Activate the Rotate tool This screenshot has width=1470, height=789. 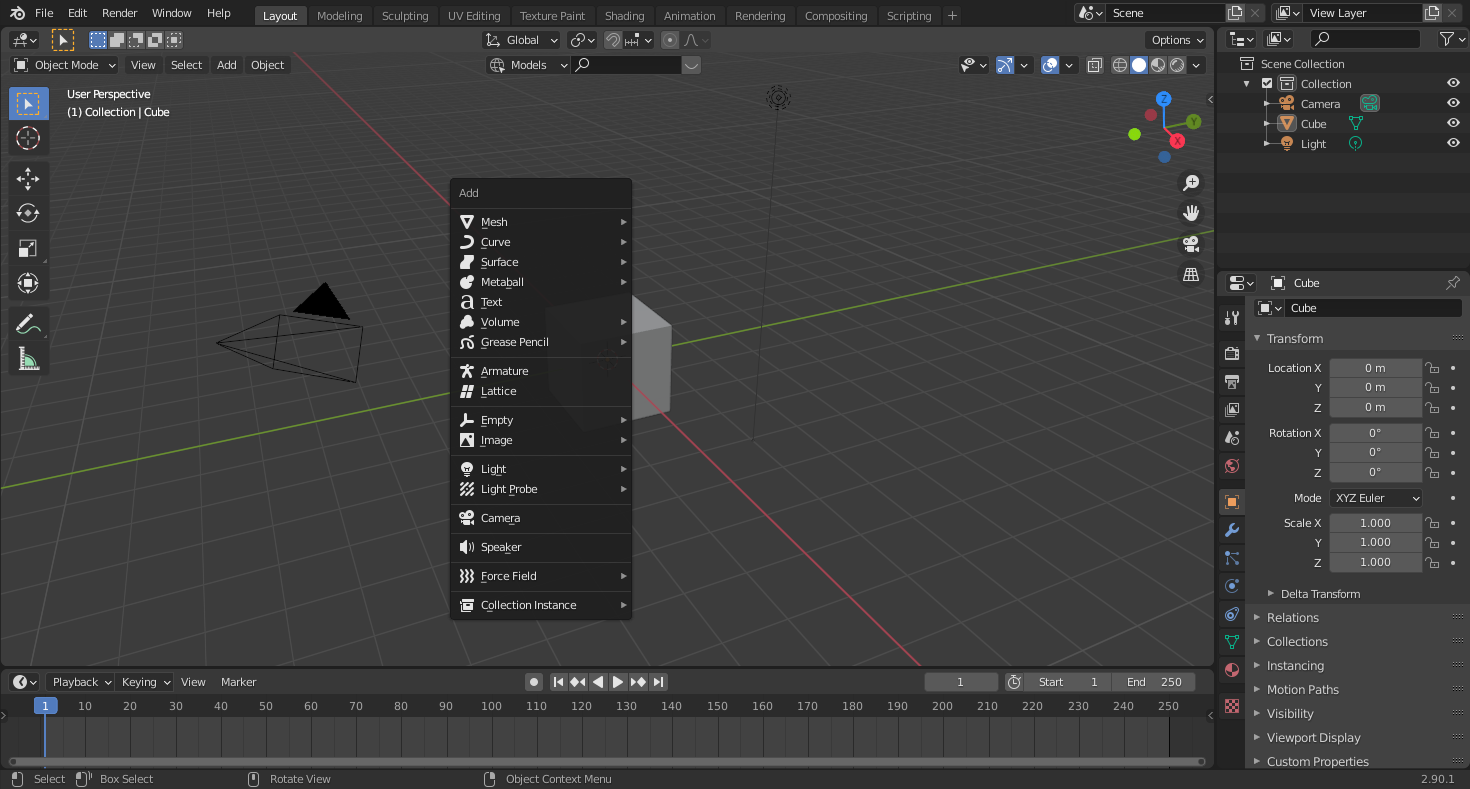coord(28,213)
